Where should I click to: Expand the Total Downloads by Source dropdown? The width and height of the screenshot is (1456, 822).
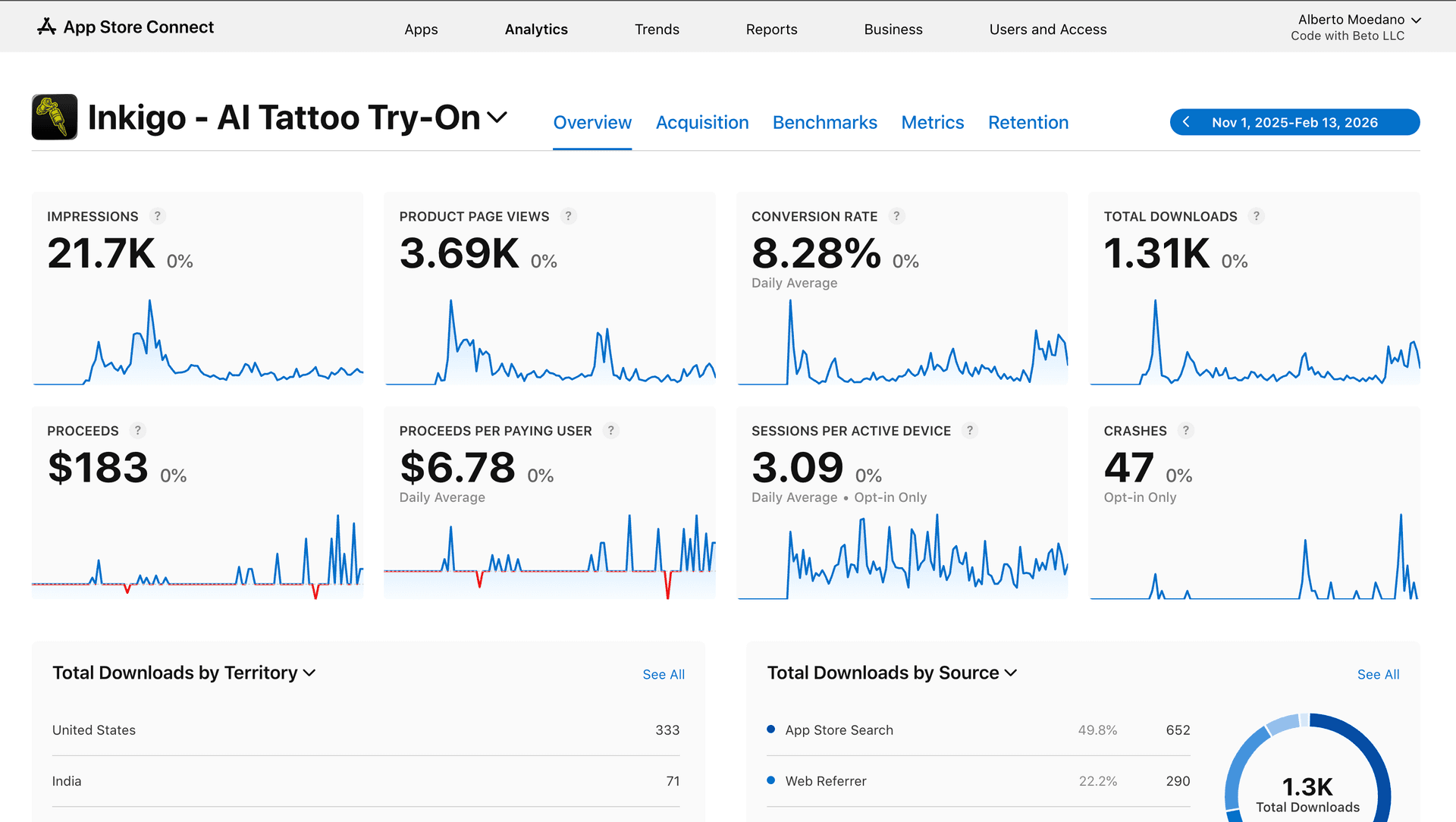click(x=1010, y=673)
